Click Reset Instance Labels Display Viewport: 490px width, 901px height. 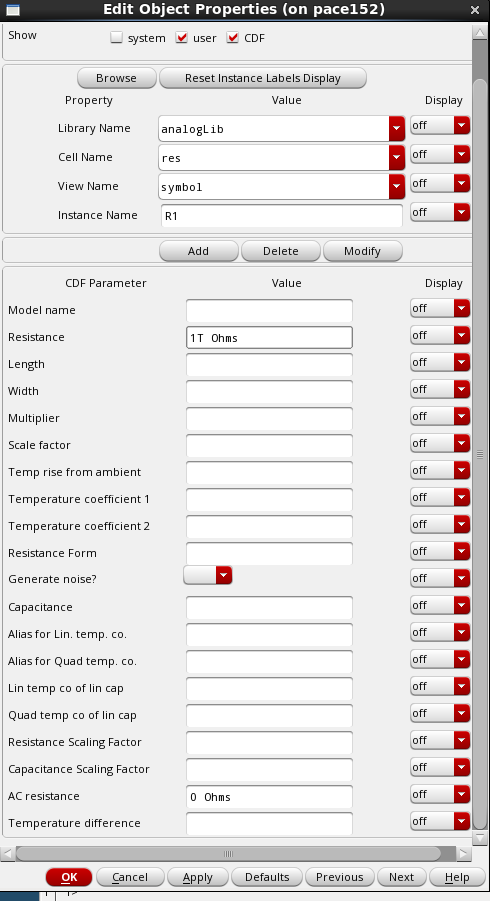click(x=263, y=78)
